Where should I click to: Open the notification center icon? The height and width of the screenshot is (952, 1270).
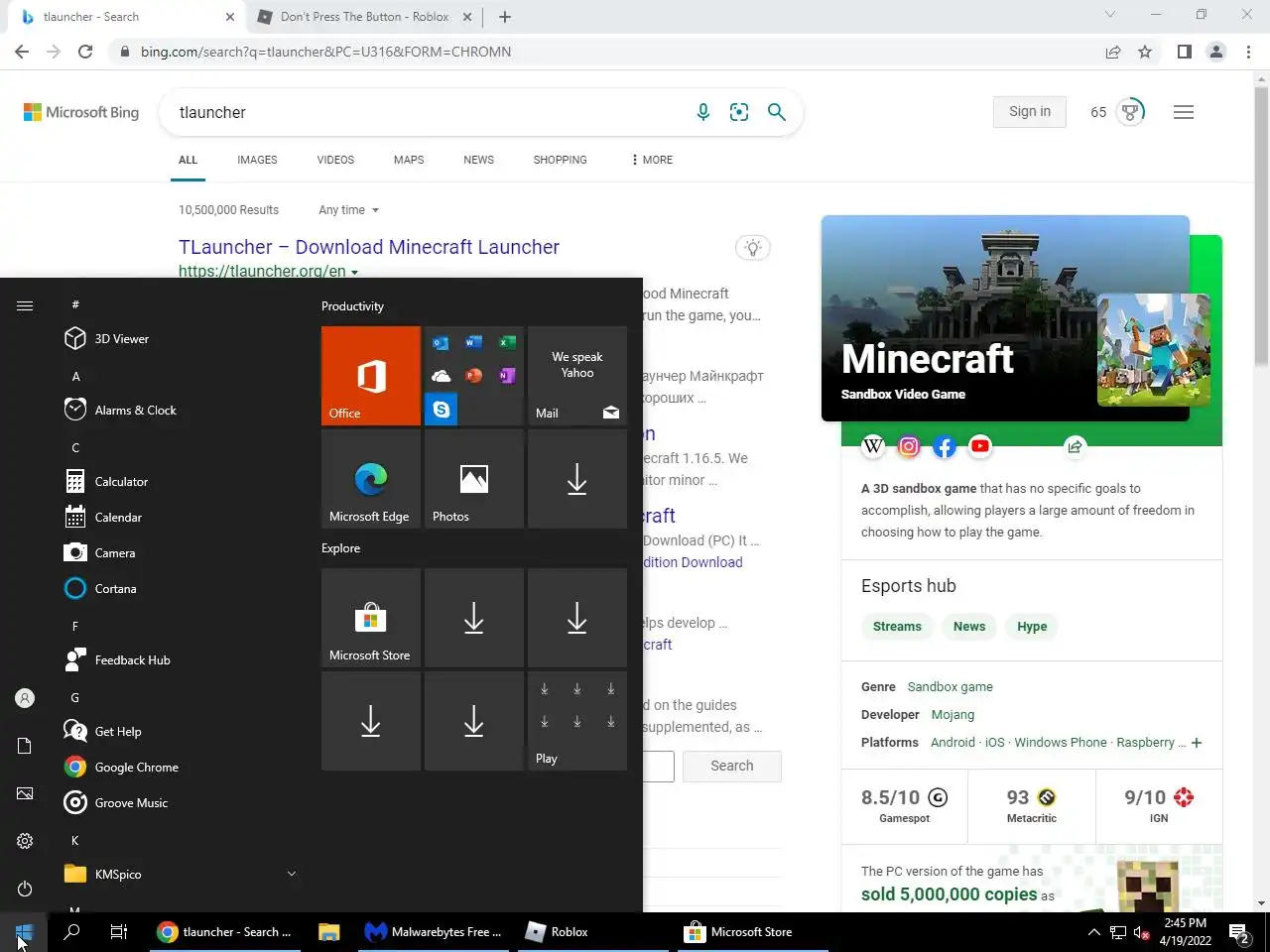[x=1239, y=932]
